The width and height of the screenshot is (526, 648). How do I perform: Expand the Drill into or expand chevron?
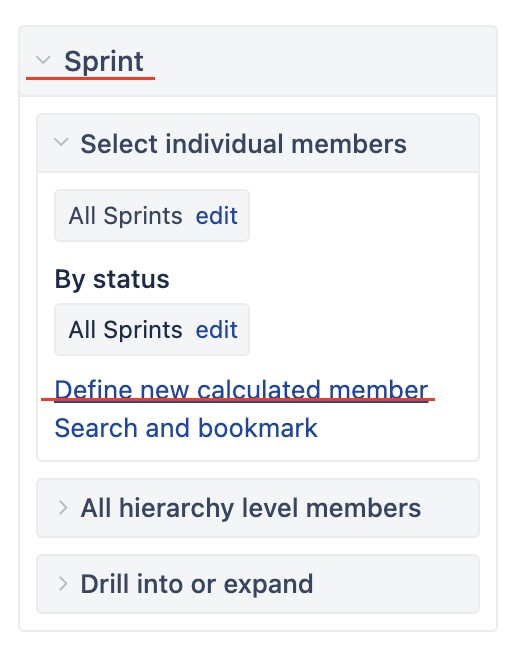pyautogui.click(x=63, y=584)
